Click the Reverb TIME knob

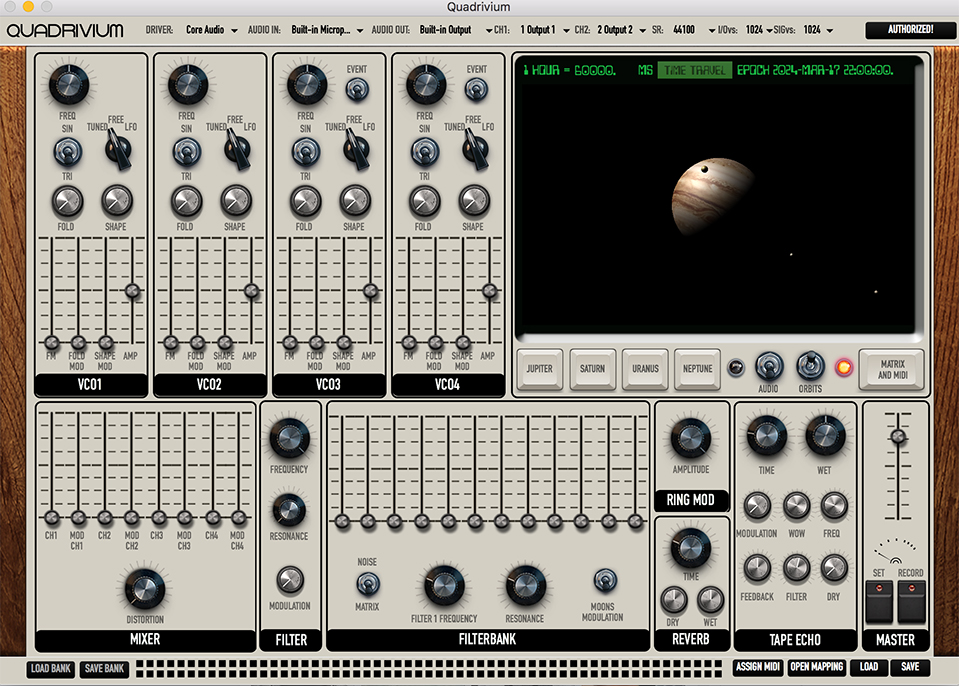point(691,548)
